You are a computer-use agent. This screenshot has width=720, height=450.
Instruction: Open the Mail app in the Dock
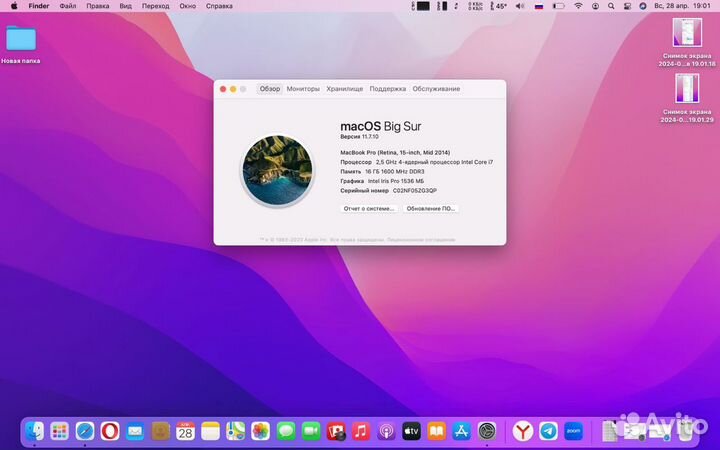pyautogui.click(x=135, y=431)
